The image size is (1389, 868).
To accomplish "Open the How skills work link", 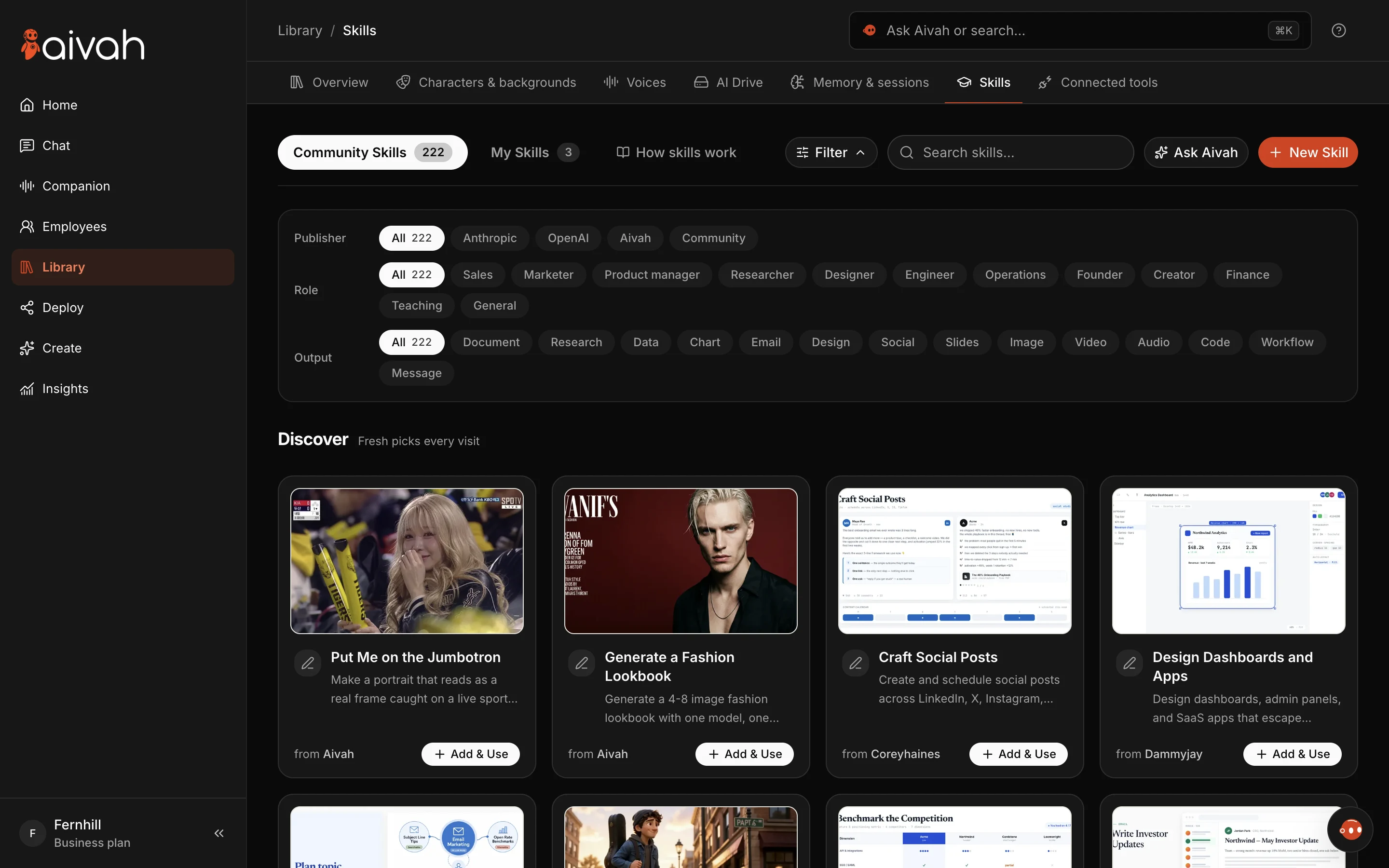I will (x=676, y=152).
